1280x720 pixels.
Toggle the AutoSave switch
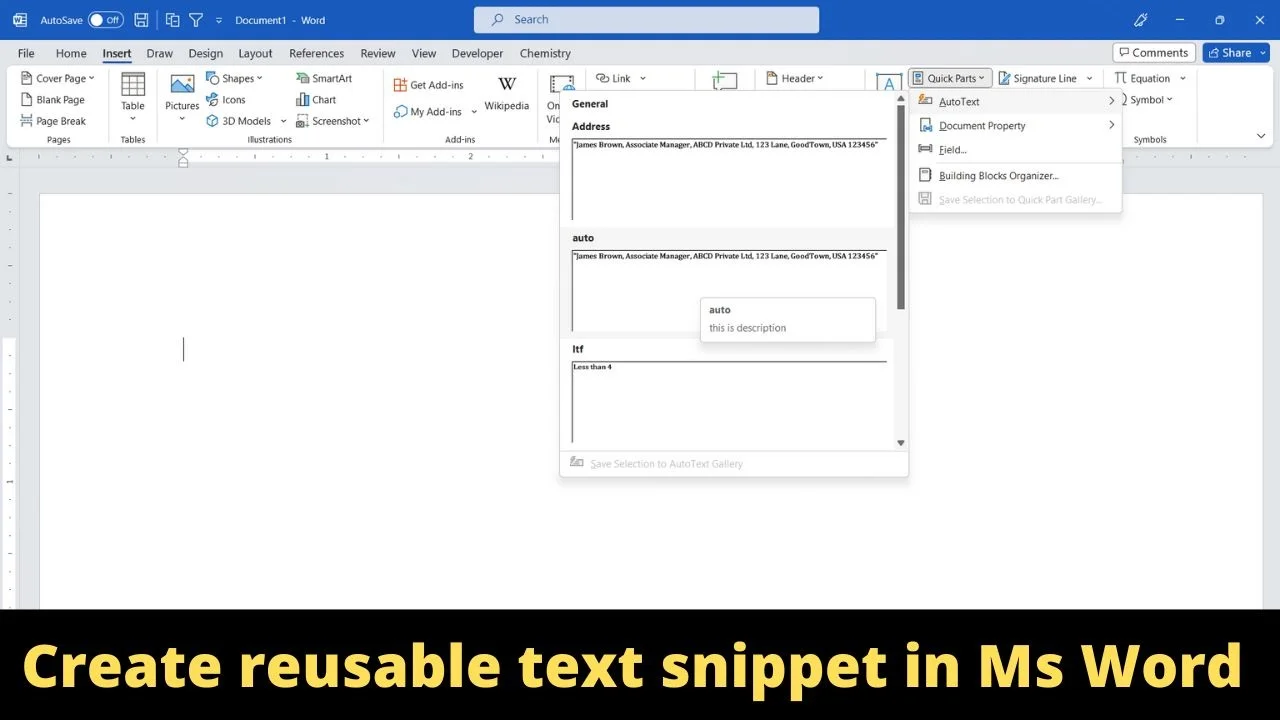(105, 20)
